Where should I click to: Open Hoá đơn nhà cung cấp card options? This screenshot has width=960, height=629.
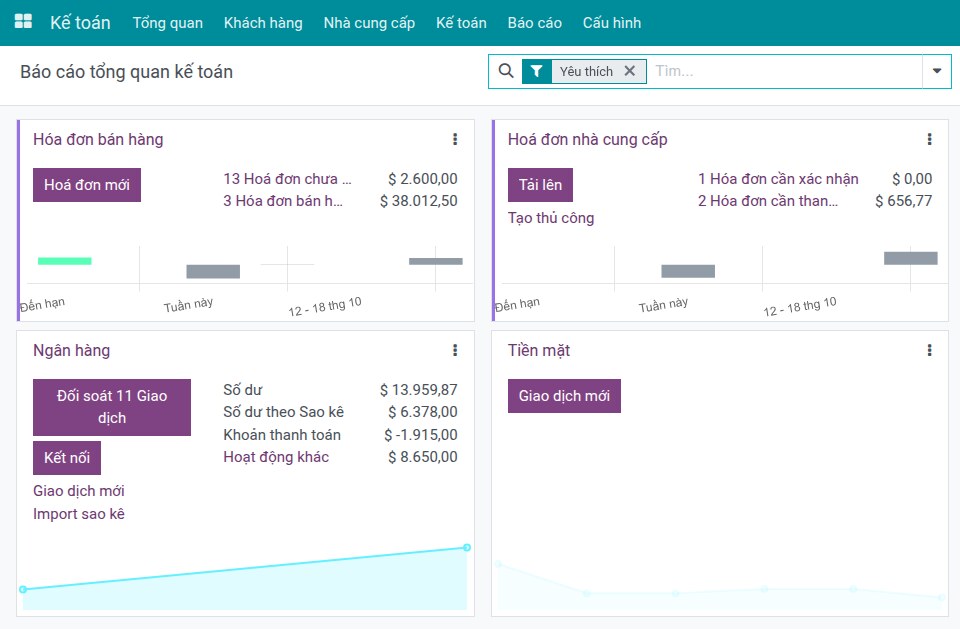pos(929,139)
